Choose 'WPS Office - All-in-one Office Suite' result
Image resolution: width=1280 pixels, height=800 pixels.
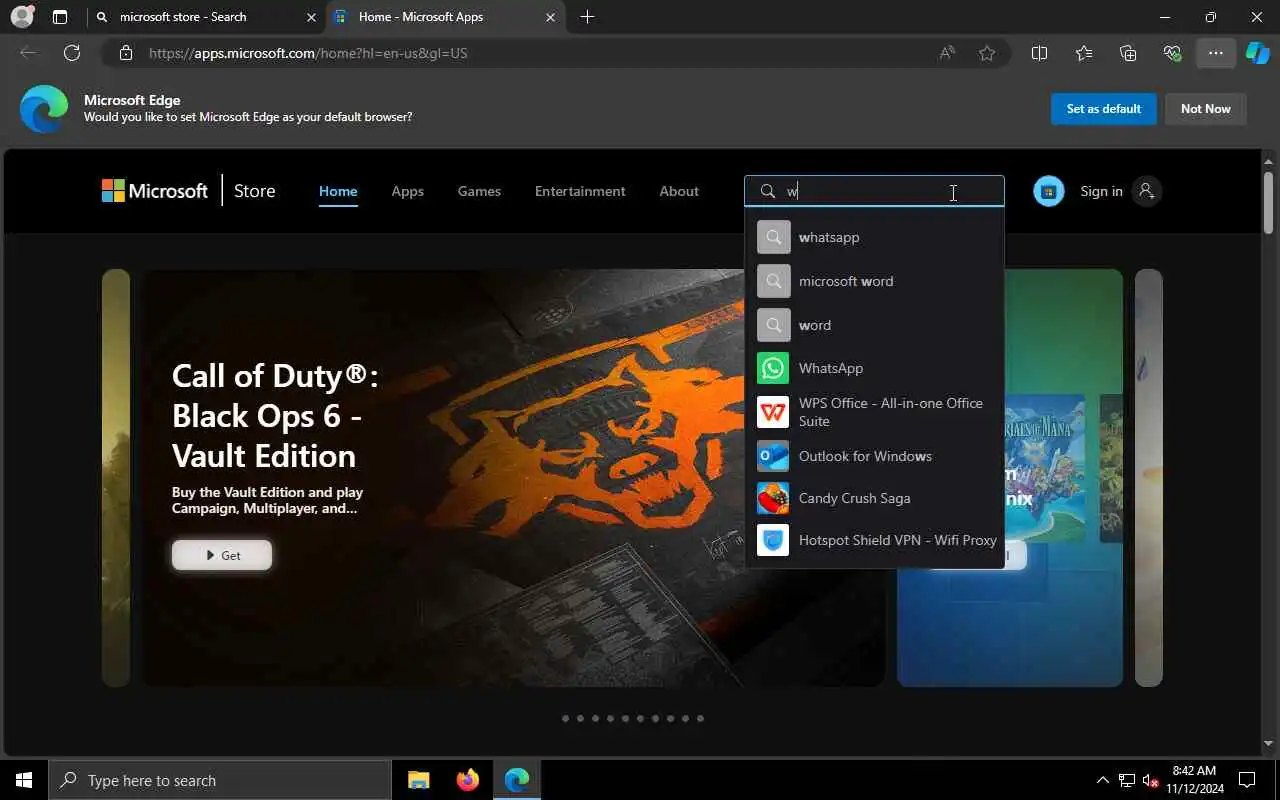point(874,412)
